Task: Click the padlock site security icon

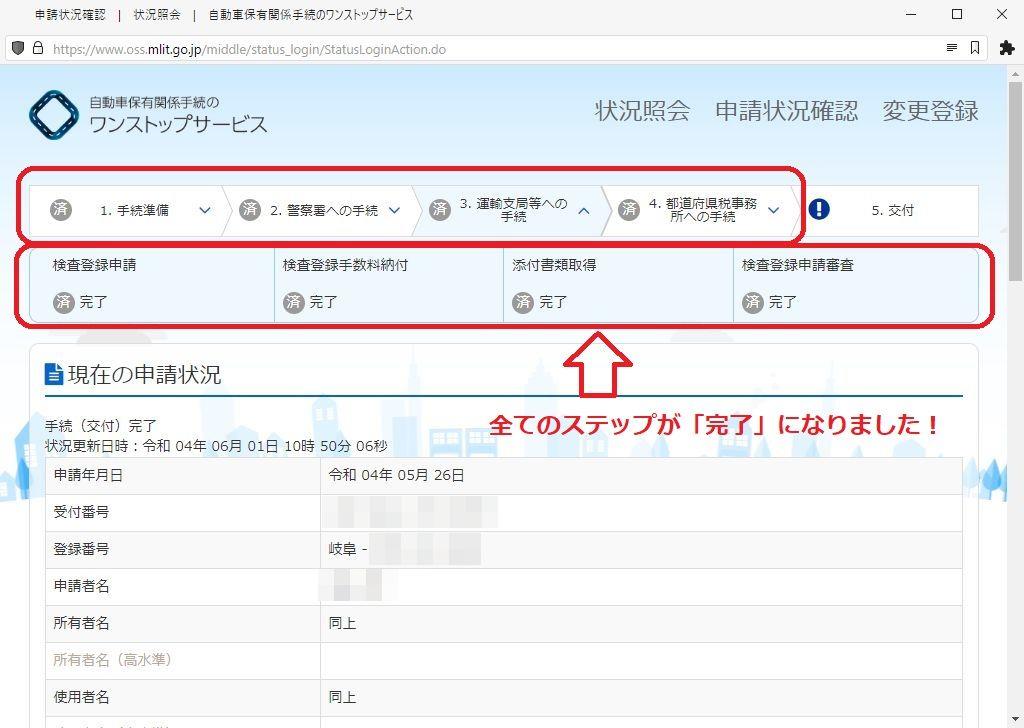Action: (38, 48)
